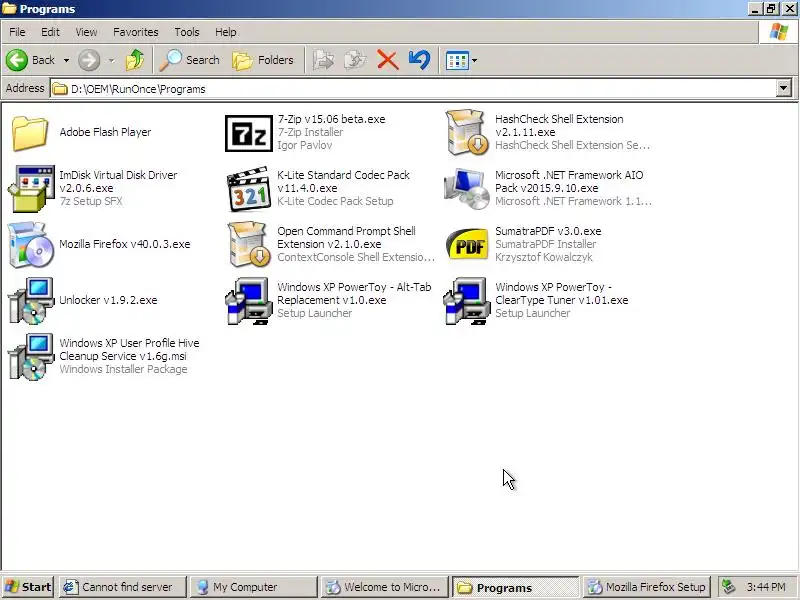
Task: Click the Unlocker v1.9.2.exe file name
Action: point(108,300)
